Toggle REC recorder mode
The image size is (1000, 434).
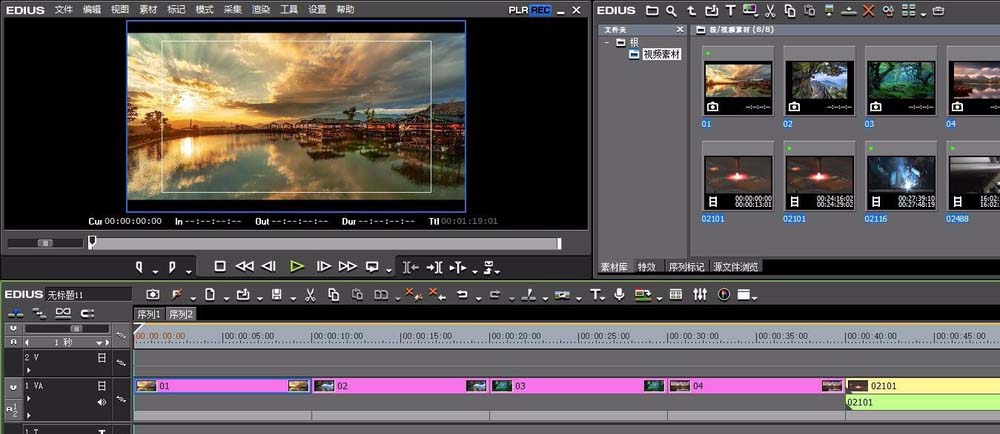click(541, 10)
